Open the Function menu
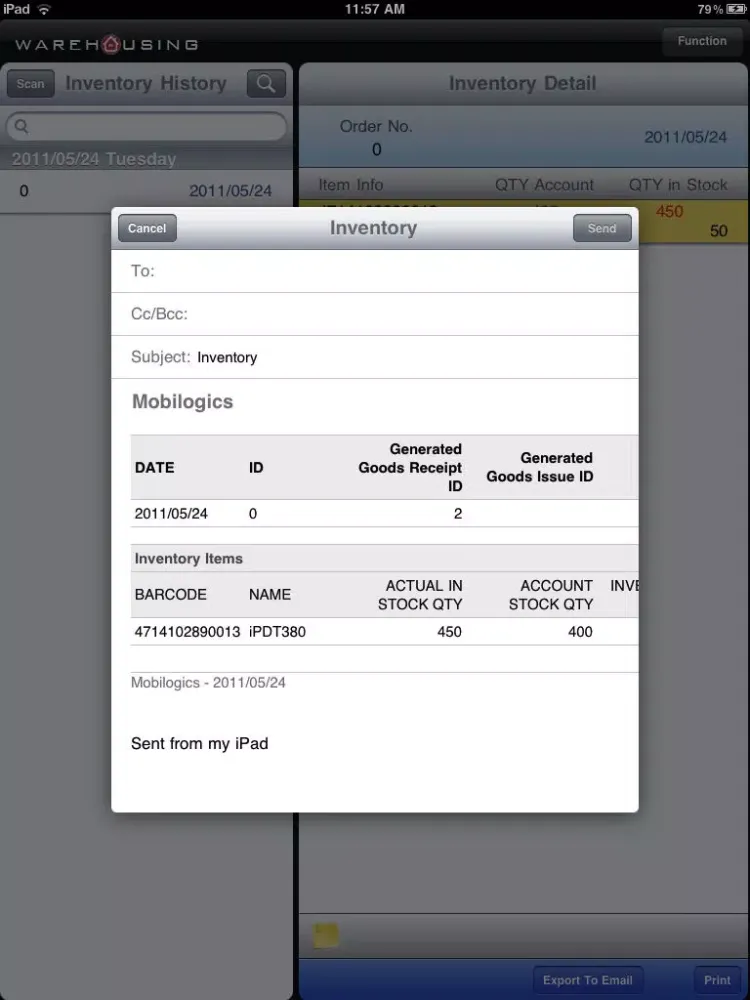The height and width of the screenshot is (1000, 750). (x=702, y=41)
